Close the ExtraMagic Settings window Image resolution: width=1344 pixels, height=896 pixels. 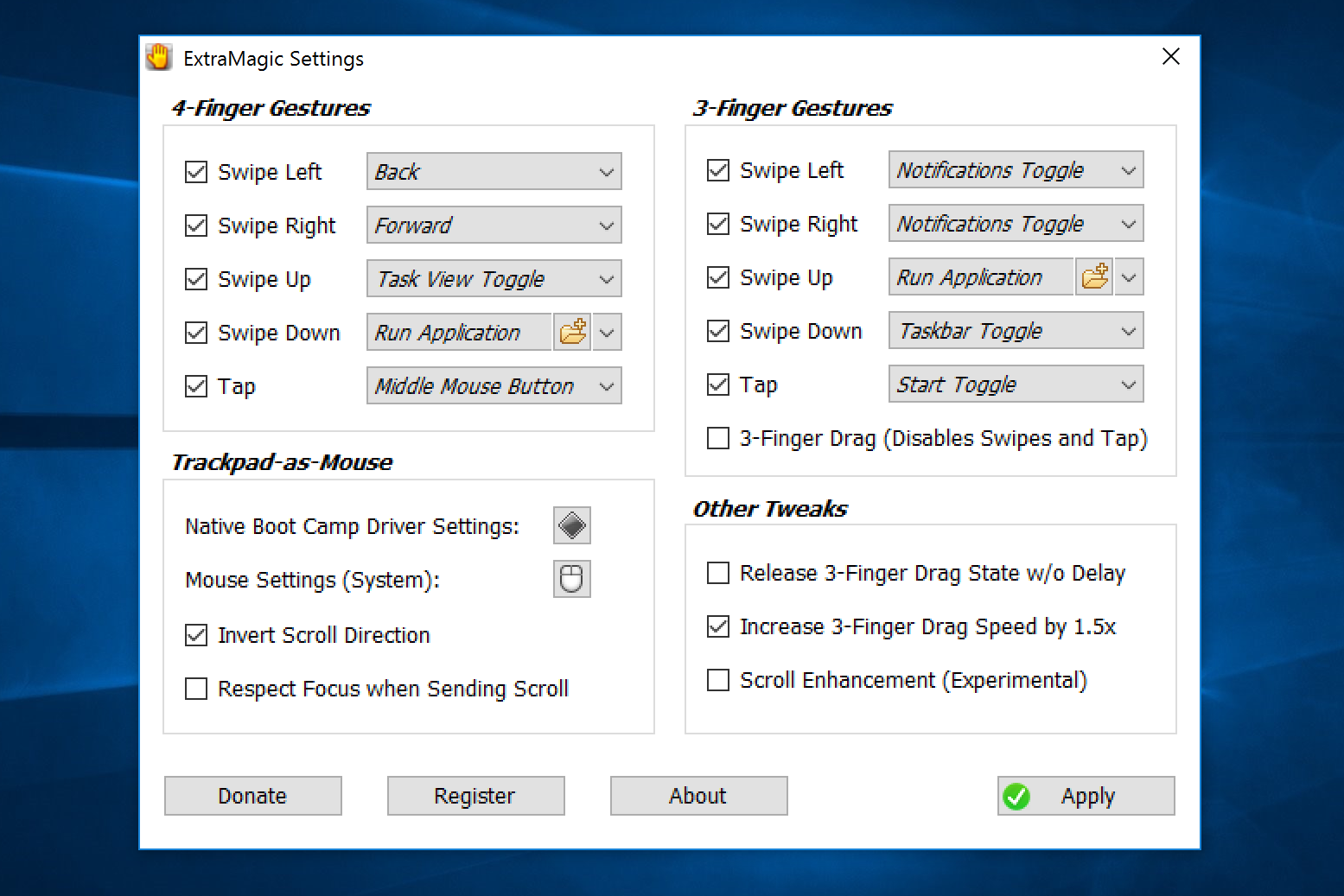click(1171, 56)
